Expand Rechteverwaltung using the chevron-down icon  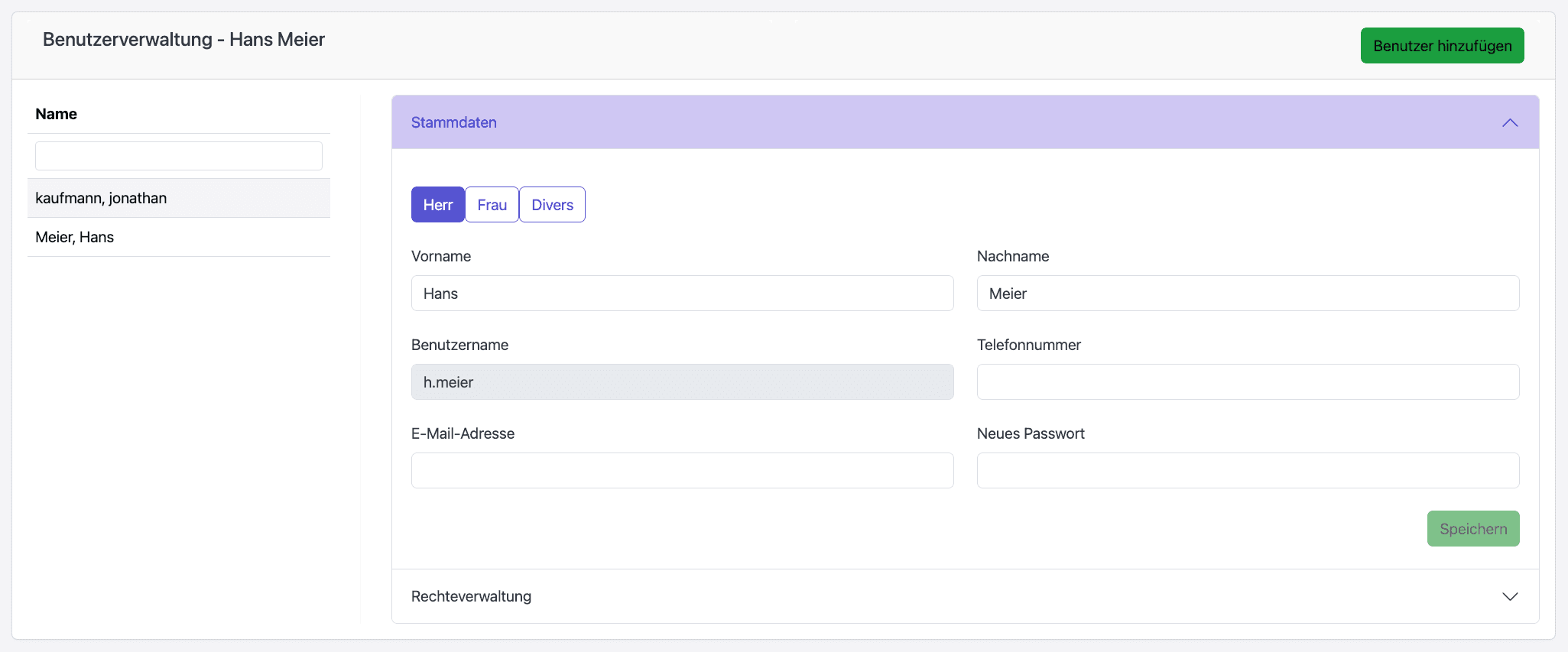1509,597
